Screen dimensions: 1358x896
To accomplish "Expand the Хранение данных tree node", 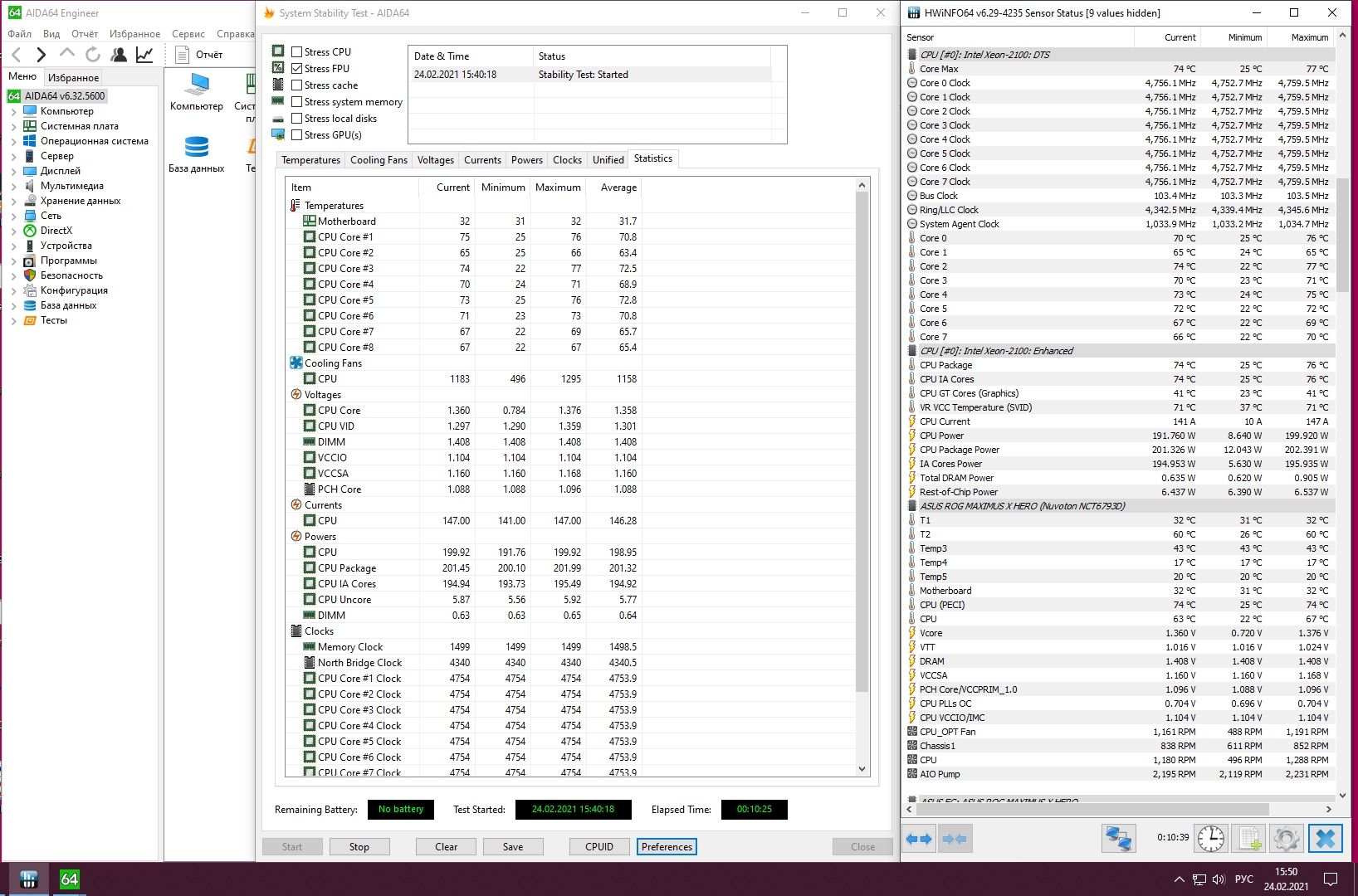I will 13,201.
